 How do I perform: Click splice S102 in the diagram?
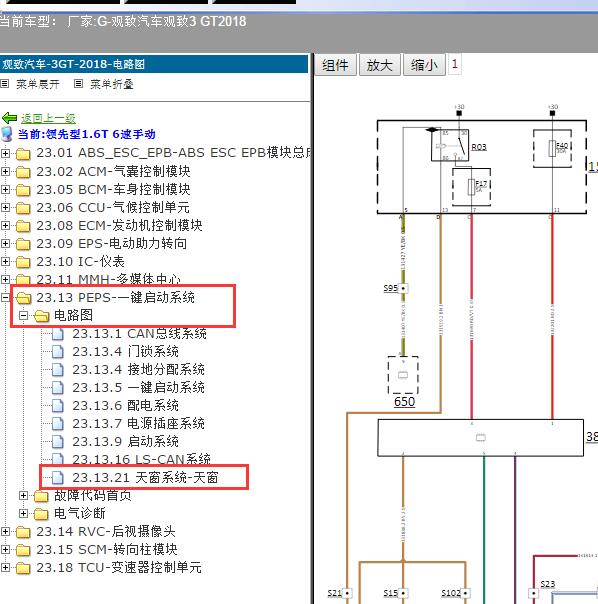coord(451,592)
